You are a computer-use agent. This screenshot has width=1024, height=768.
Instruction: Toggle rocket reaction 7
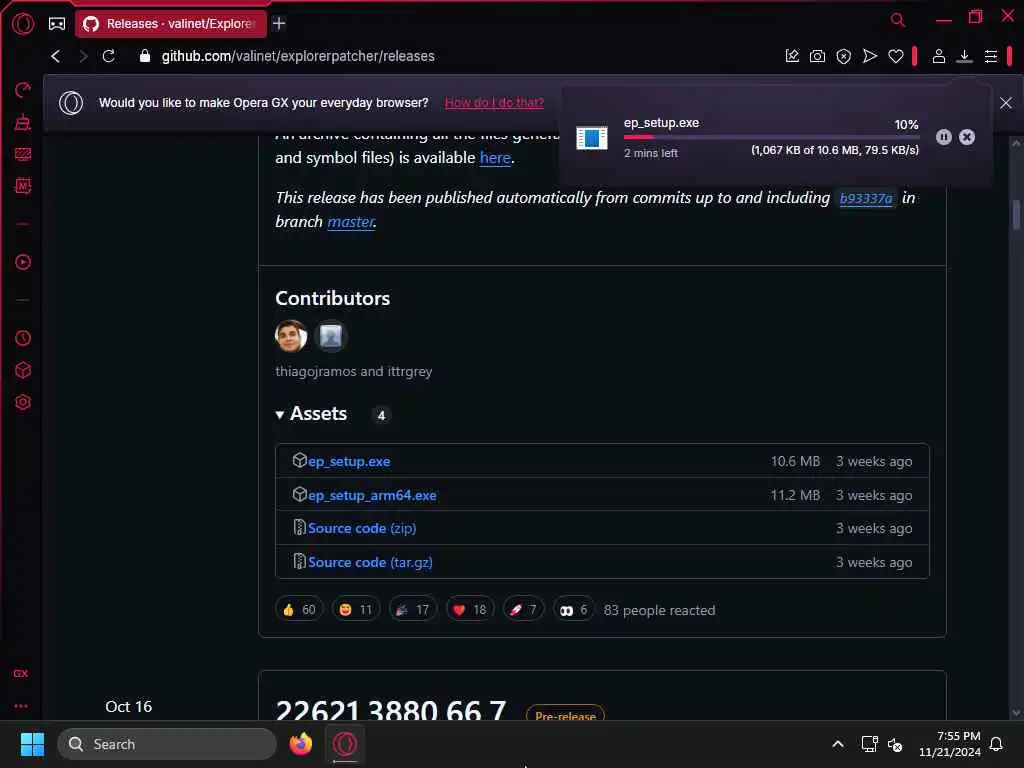(x=524, y=609)
